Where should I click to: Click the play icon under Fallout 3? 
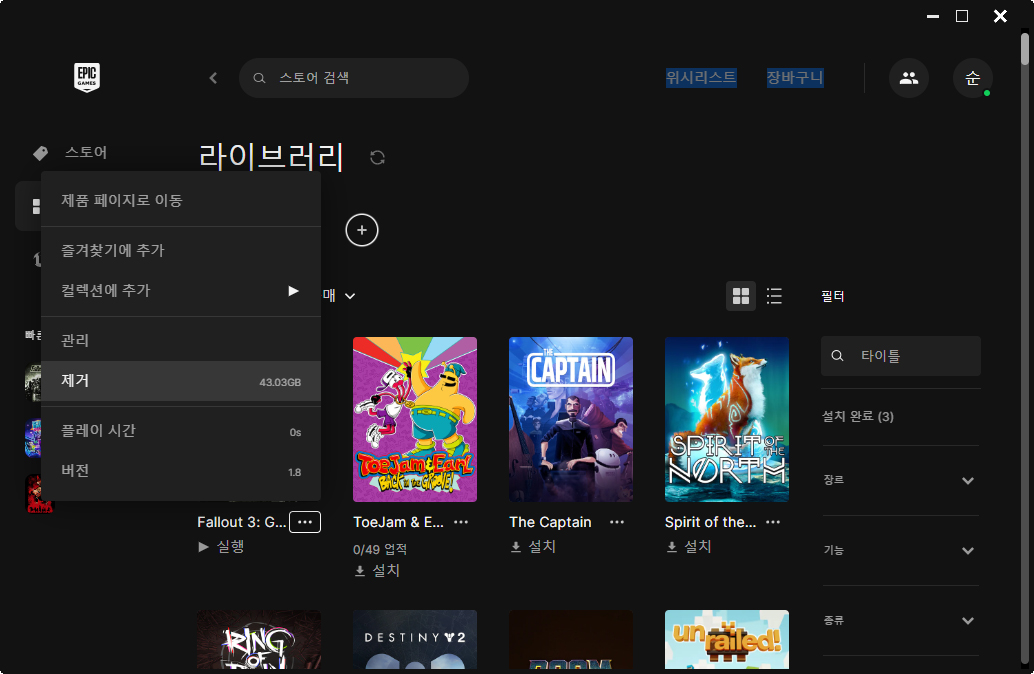coord(204,547)
